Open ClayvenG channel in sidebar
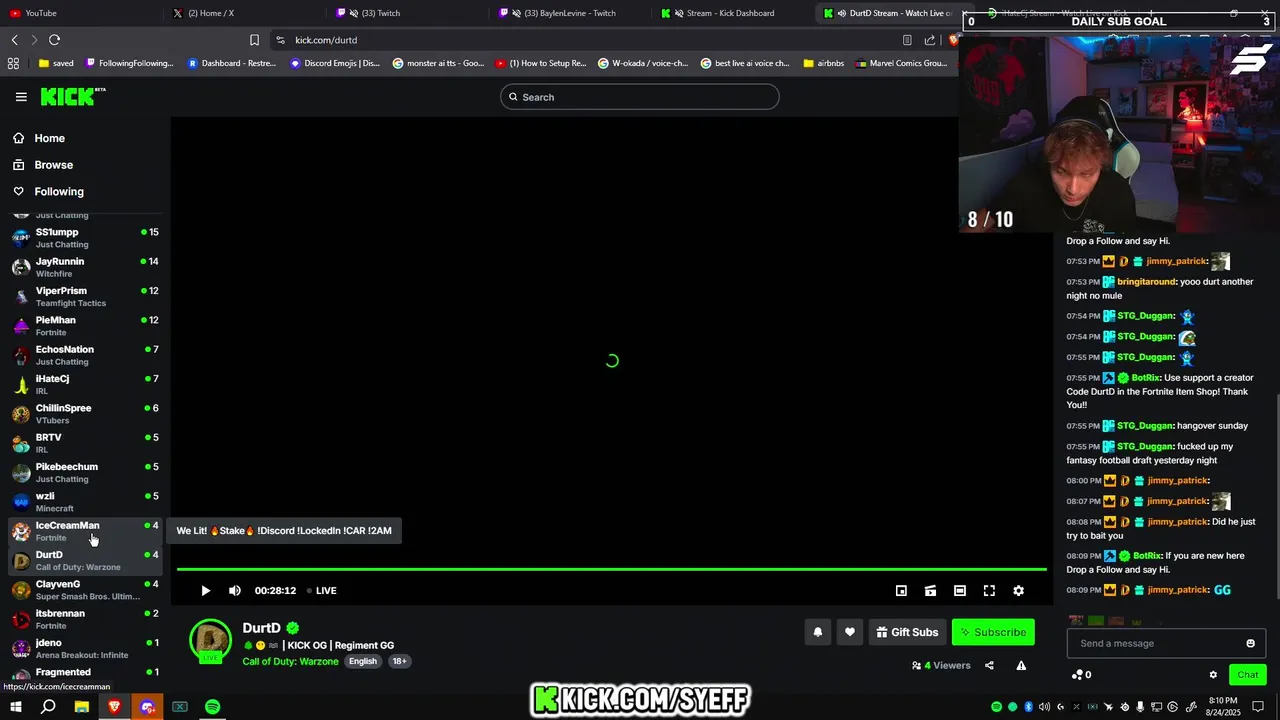The height and width of the screenshot is (720, 1280). point(85,590)
